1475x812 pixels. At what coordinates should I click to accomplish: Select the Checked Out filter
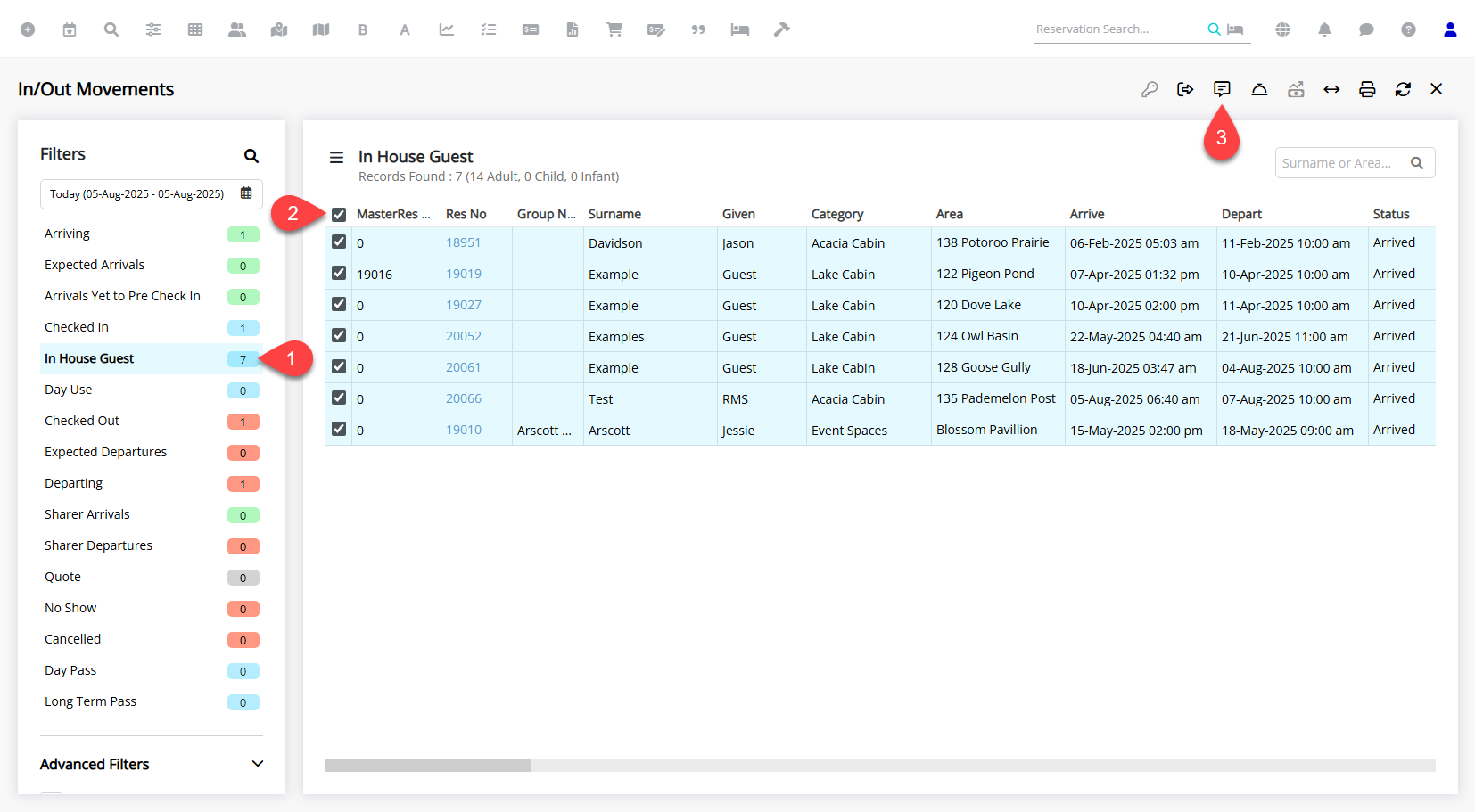tap(152, 421)
